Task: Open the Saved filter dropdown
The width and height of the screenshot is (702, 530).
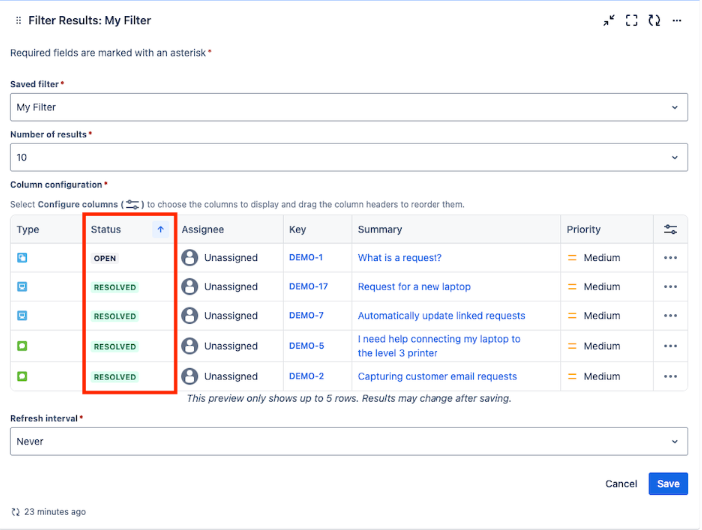Action: (349, 107)
